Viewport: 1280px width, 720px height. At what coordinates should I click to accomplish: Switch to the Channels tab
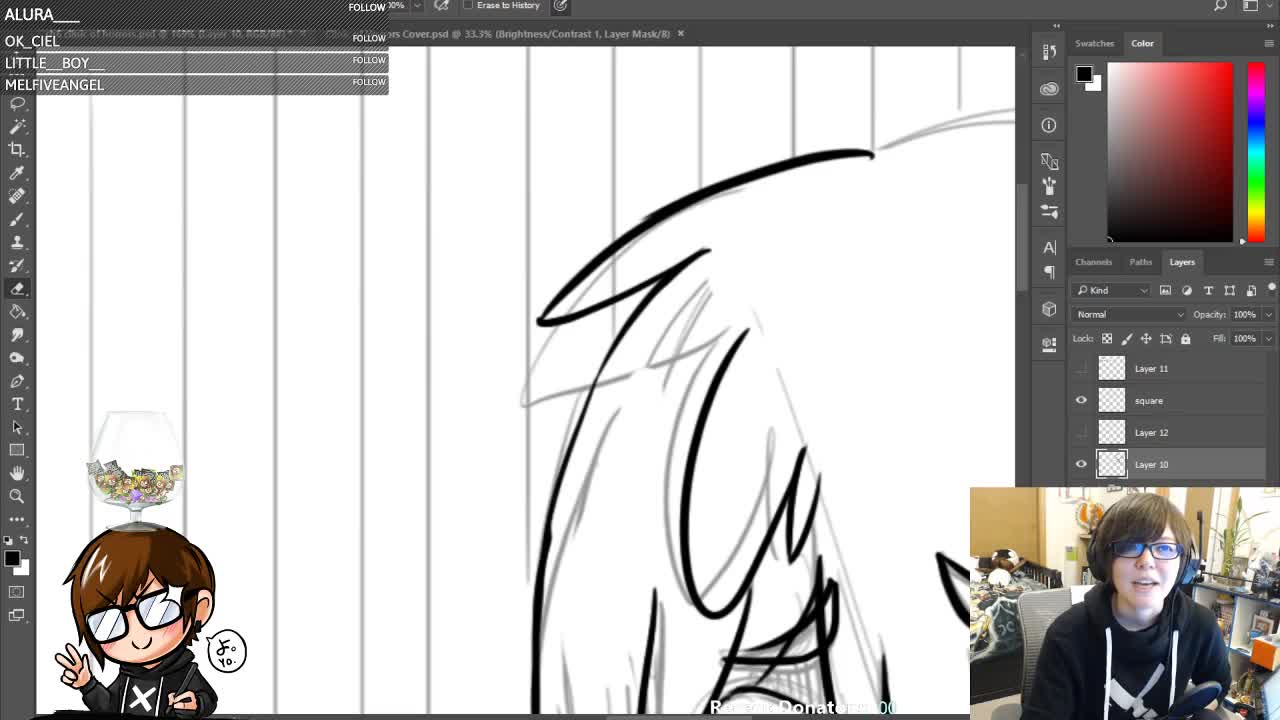[x=1093, y=262]
